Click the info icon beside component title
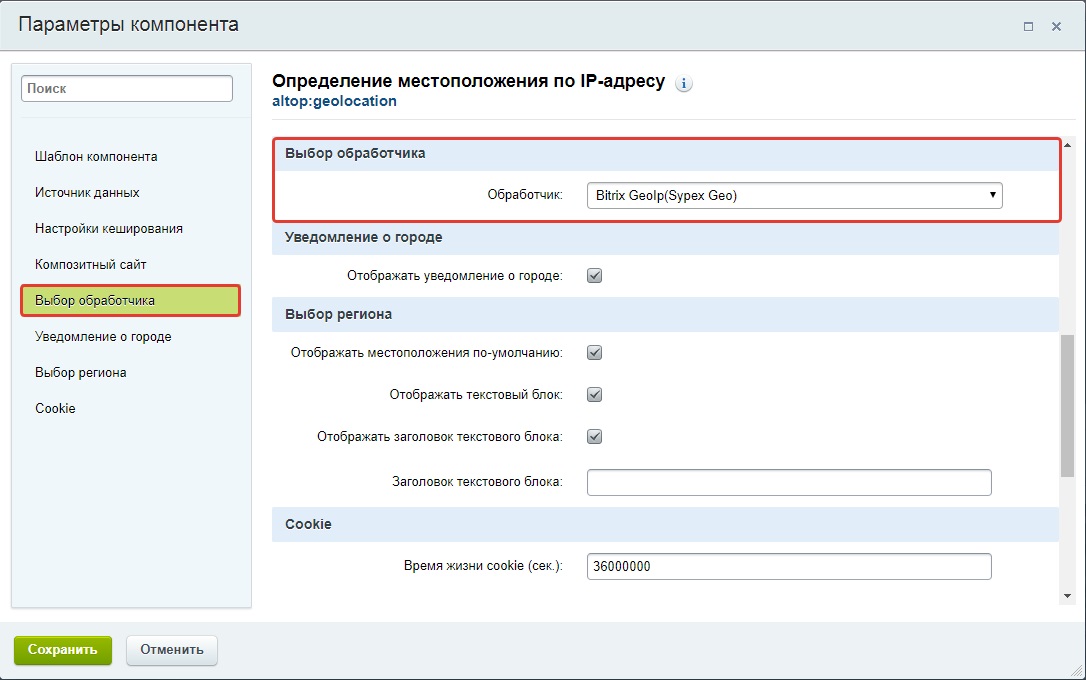1086x680 pixels. click(x=684, y=84)
